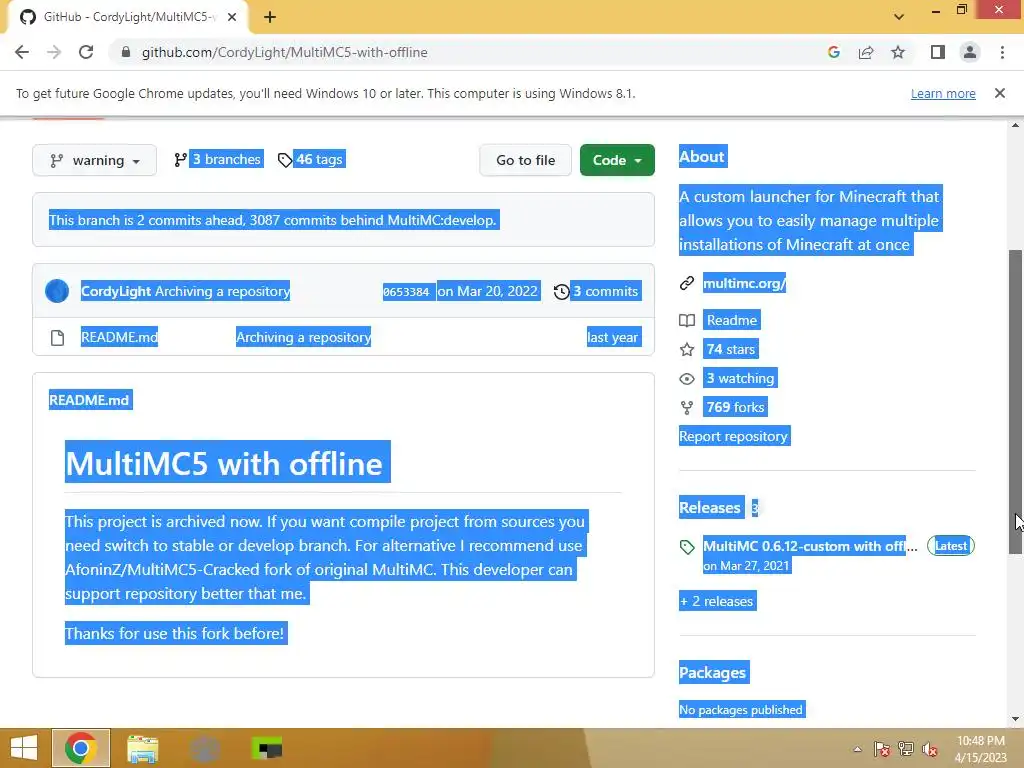Dismiss the Chrome updates notification bar
Screen dimensions: 1024x768
coord(1000,93)
